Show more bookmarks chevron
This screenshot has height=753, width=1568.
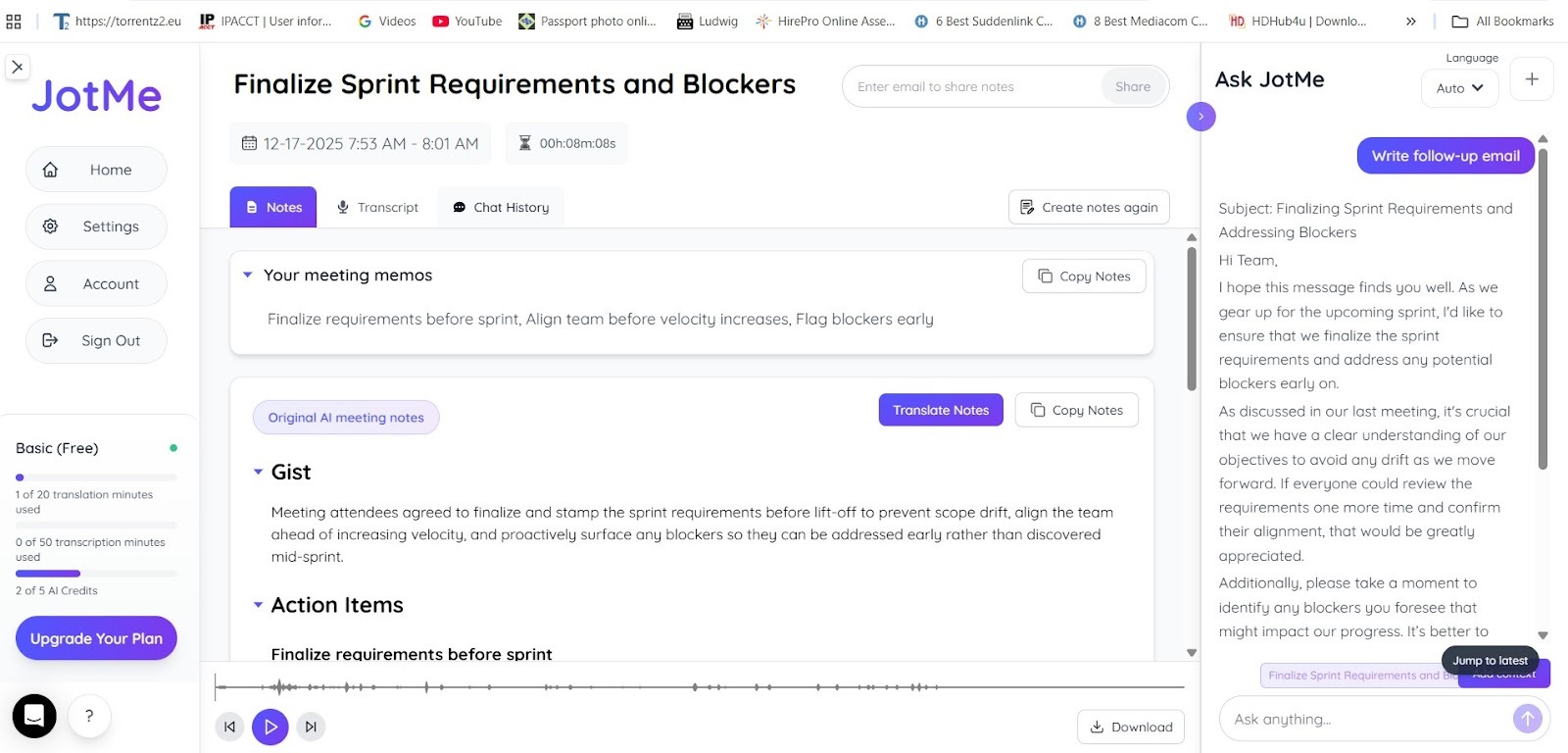(1410, 21)
